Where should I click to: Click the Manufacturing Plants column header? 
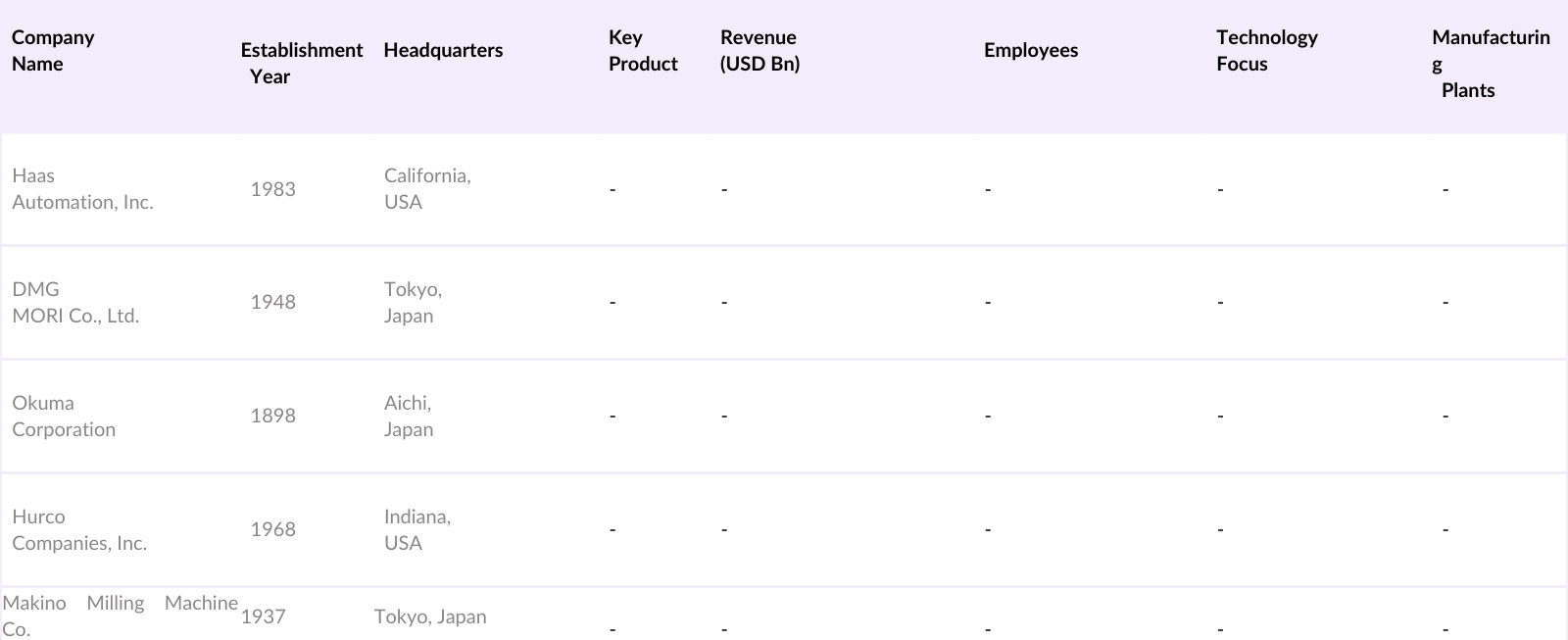(x=1490, y=64)
